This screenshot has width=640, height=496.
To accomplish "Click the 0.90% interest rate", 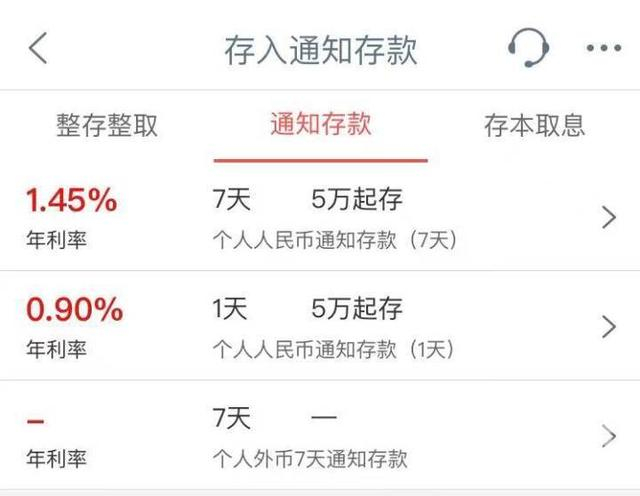I will (x=73, y=310).
